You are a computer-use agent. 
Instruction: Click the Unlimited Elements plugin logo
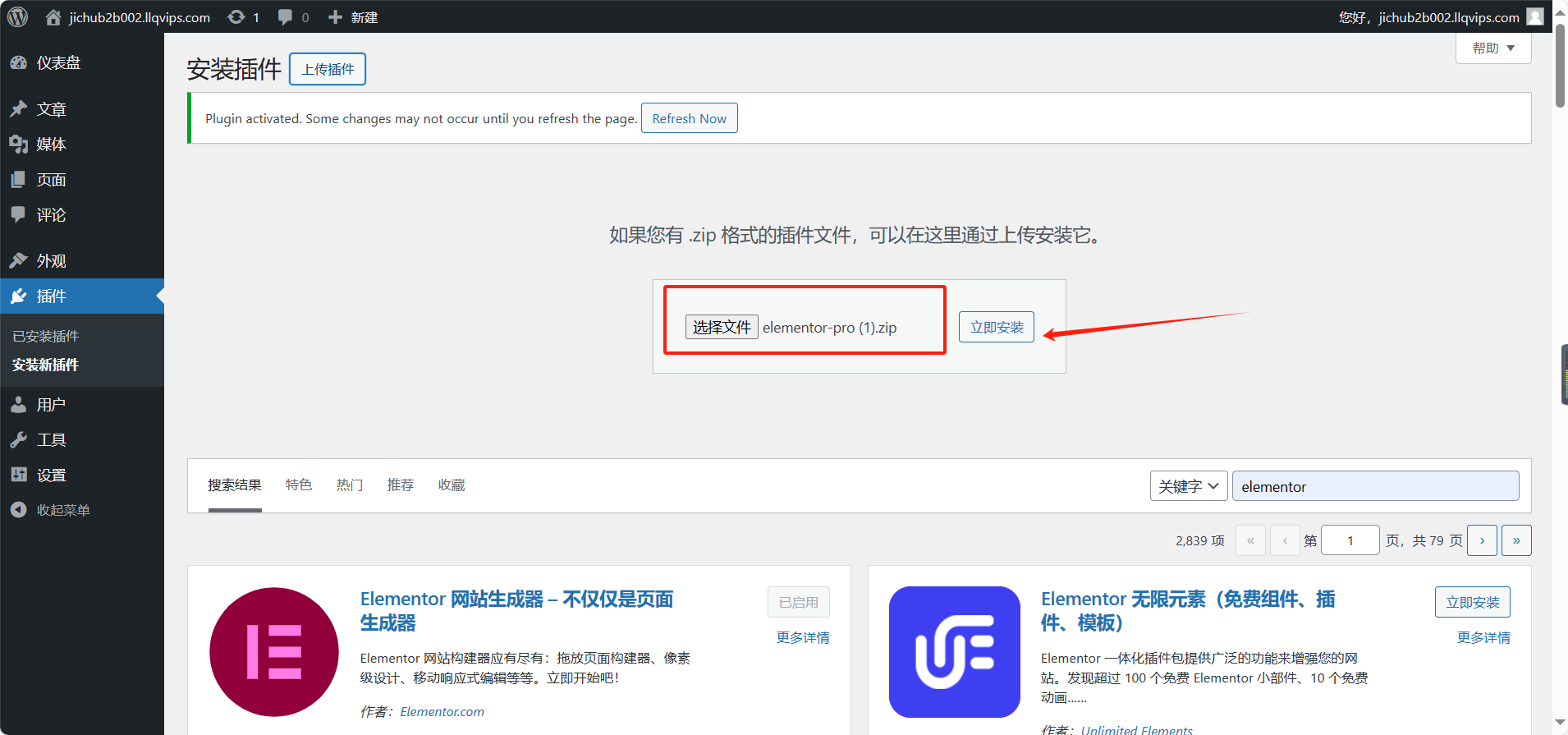(954, 652)
